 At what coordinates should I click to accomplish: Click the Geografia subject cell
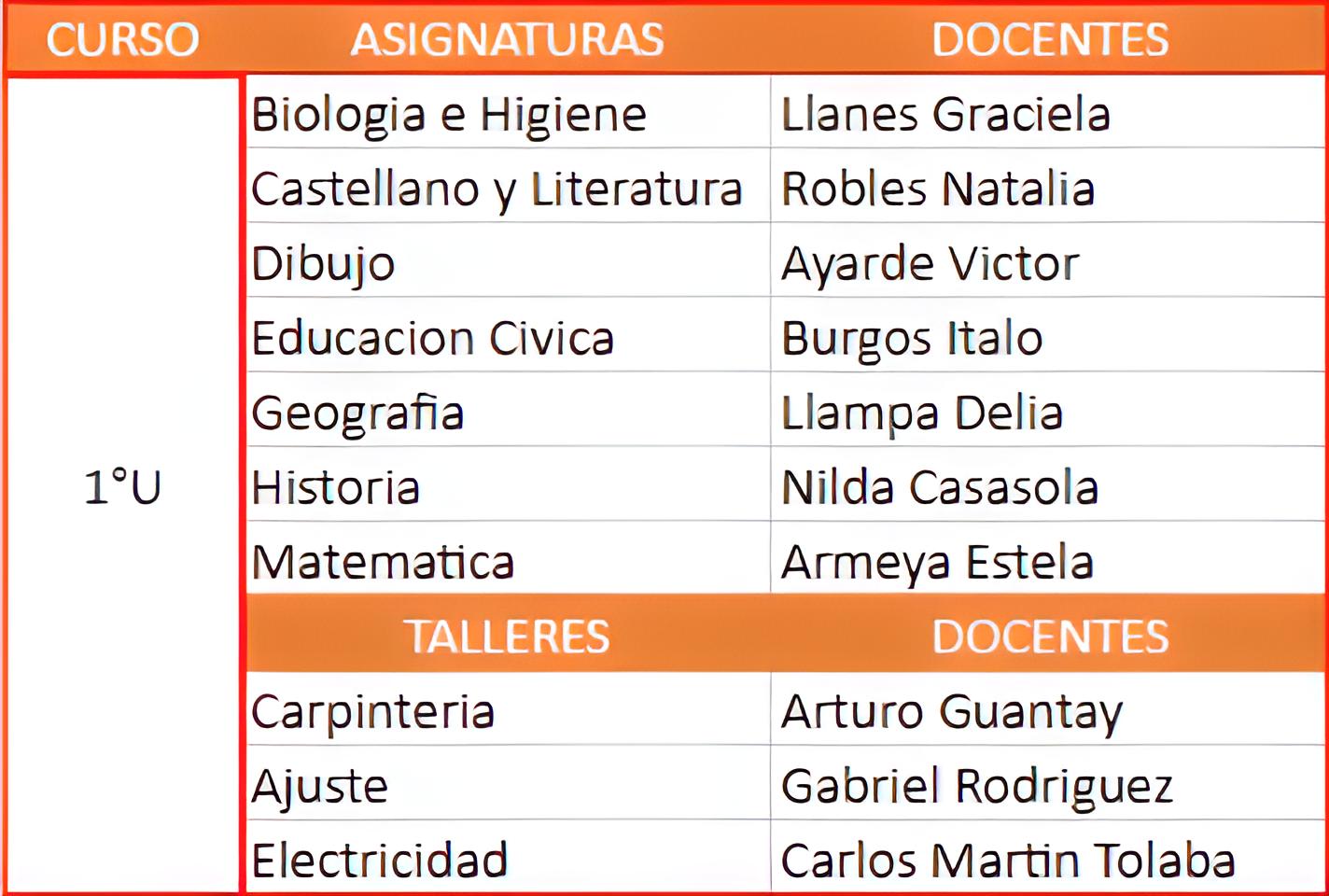[x=357, y=413]
